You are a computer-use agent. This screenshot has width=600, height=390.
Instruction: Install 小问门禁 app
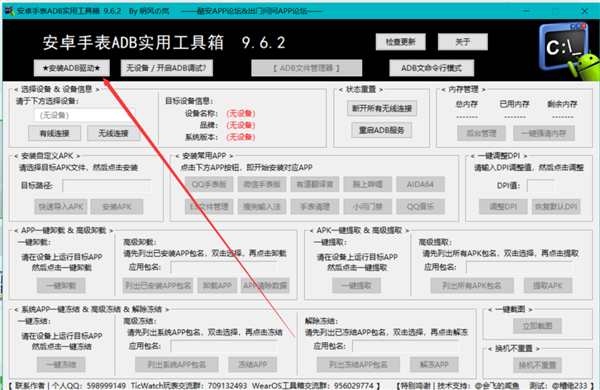click(x=368, y=207)
